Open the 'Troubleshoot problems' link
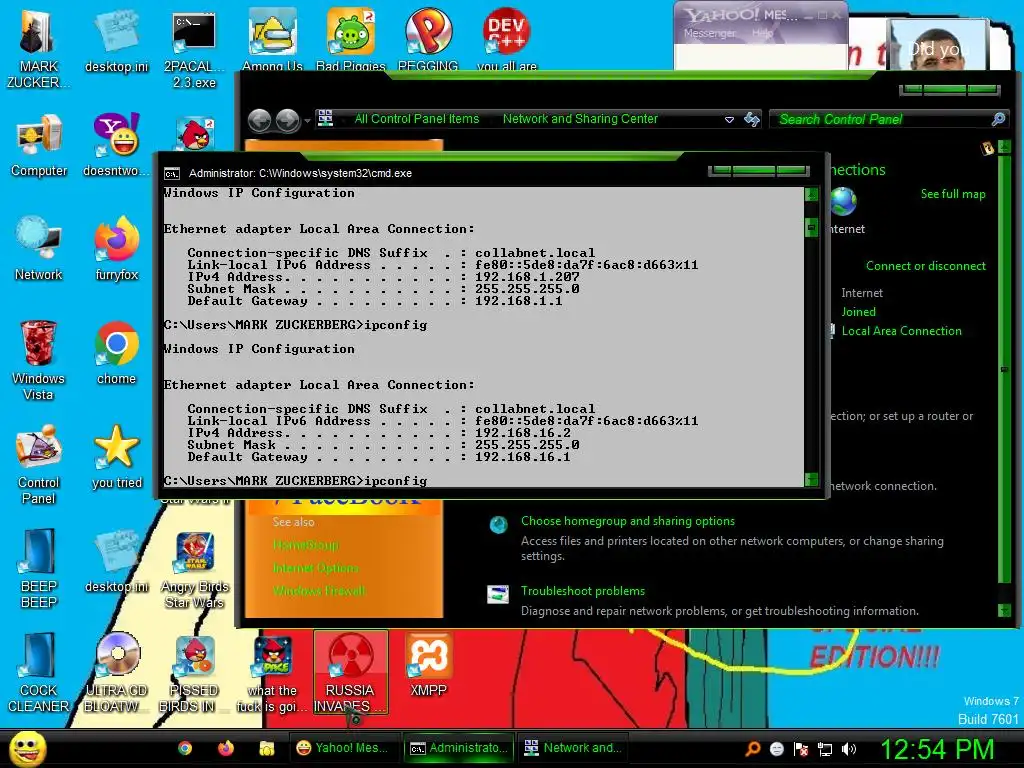The image size is (1024, 768). tap(583, 591)
